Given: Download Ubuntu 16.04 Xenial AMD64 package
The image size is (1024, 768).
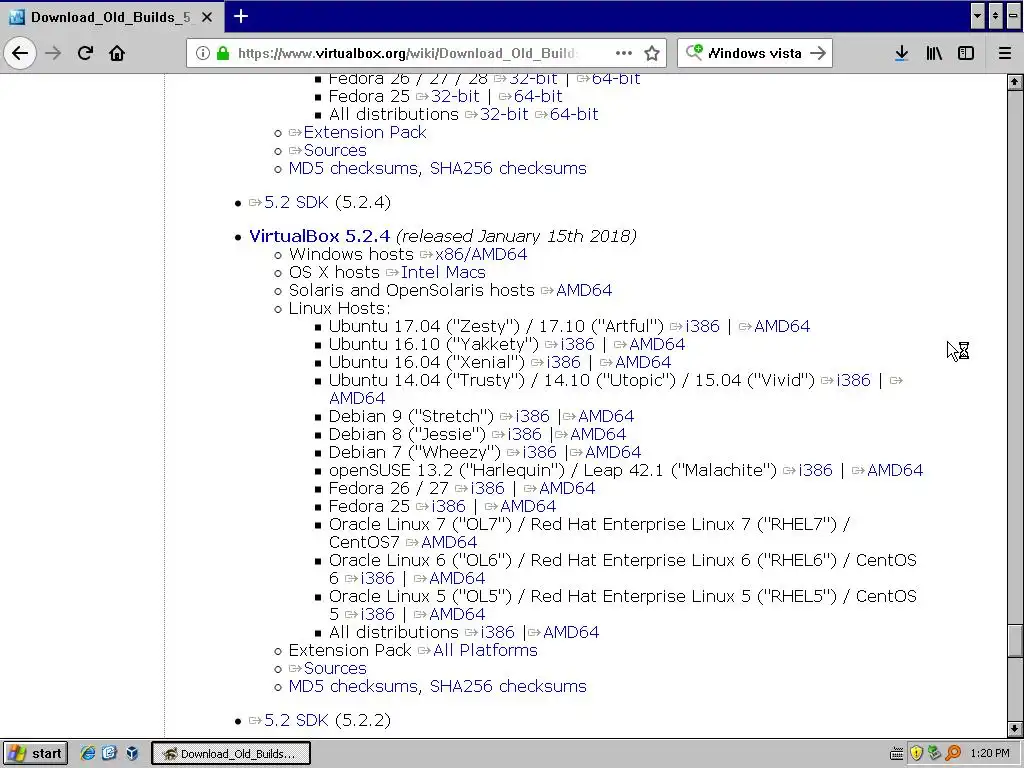Looking at the screenshot, I should [x=643, y=362].
